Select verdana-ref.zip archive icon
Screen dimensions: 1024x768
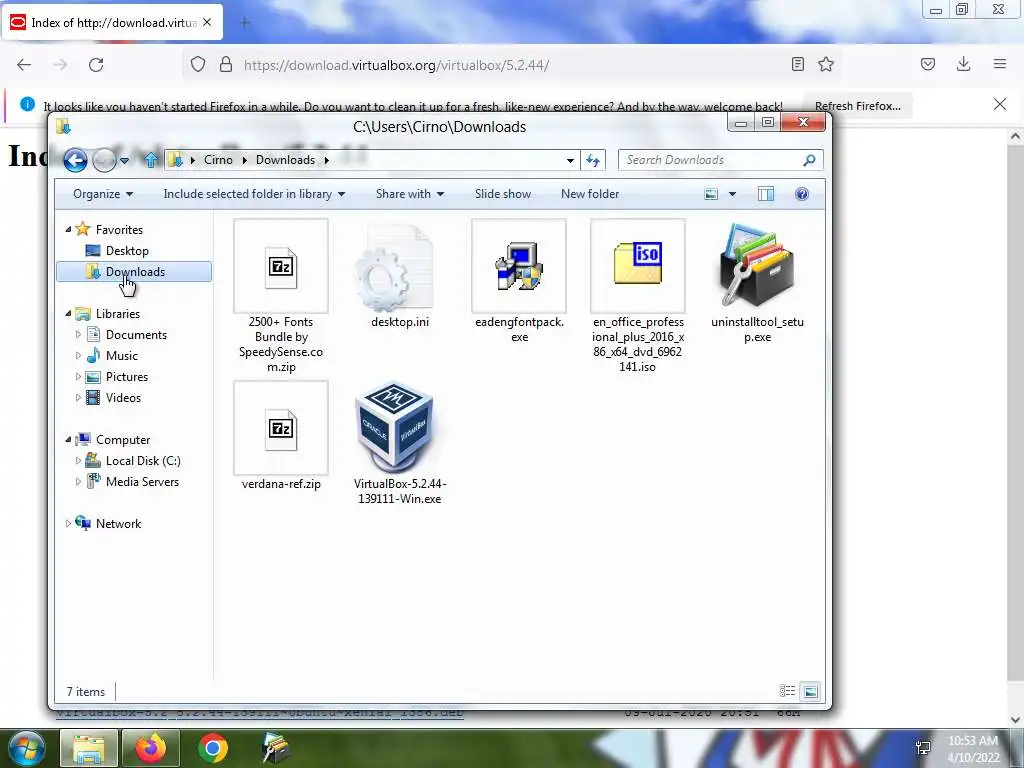tap(281, 428)
